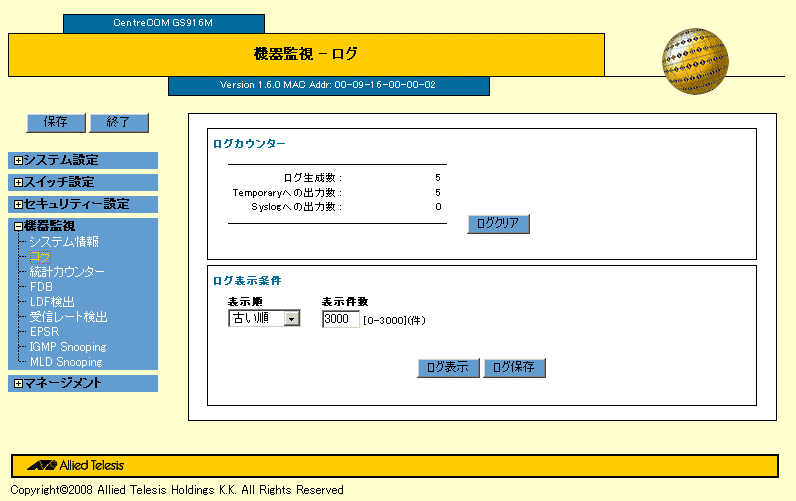796x501 pixels.
Task: Open the EPSR page
Action: tap(46, 332)
